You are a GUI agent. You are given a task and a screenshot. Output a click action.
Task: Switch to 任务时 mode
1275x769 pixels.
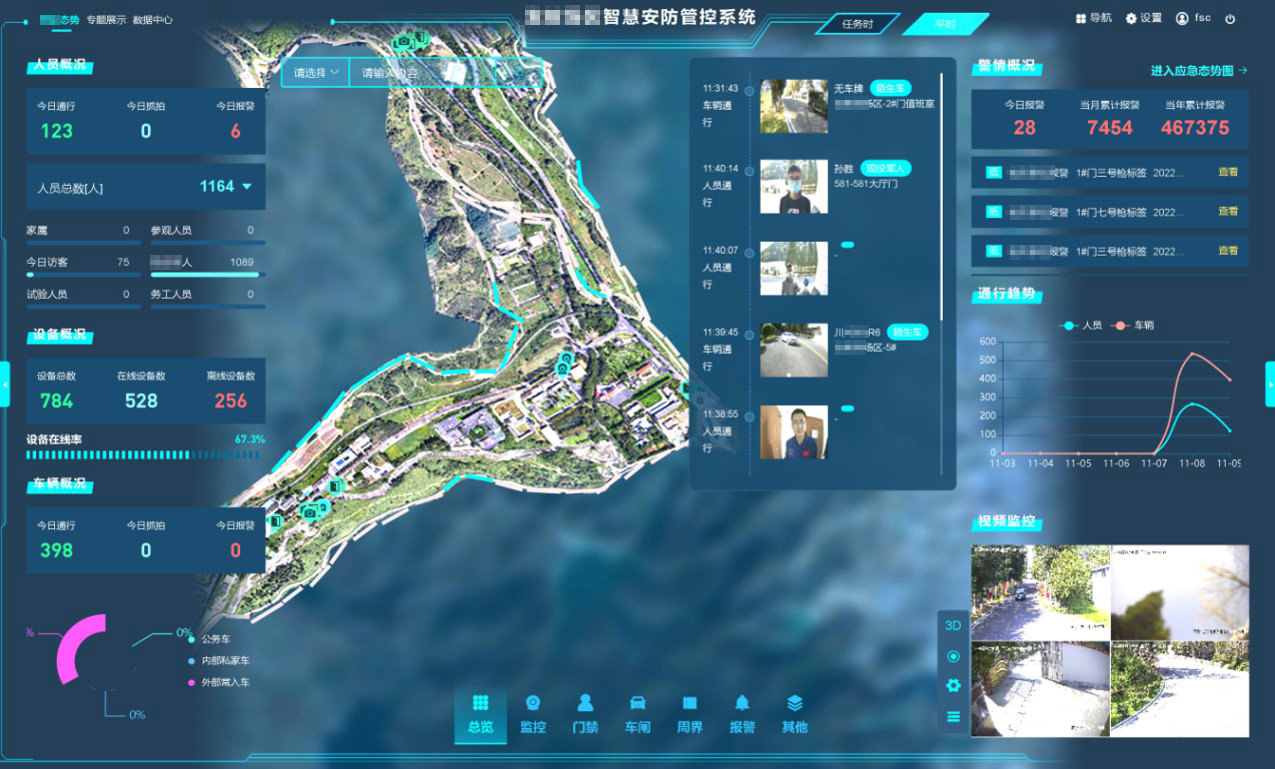(857, 24)
